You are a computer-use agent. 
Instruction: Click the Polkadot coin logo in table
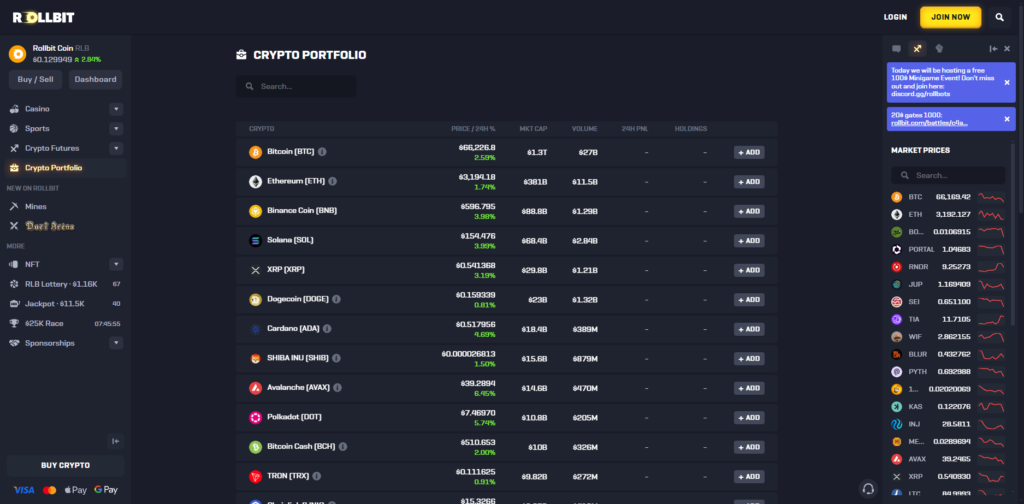[x=255, y=417]
